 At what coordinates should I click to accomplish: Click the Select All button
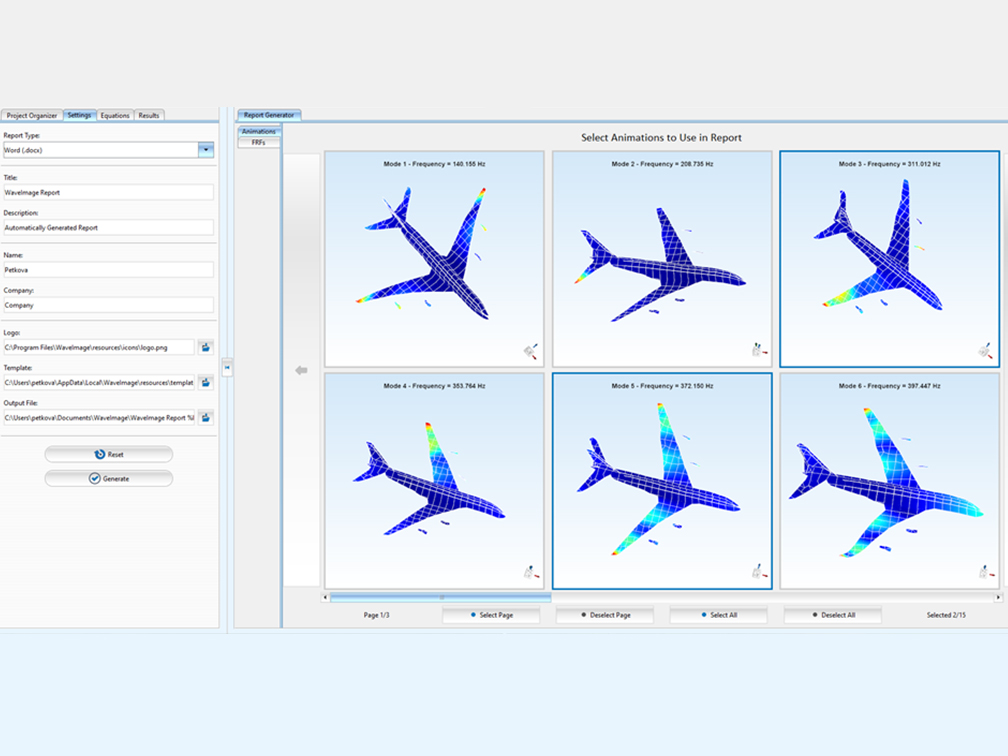coord(719,615)
